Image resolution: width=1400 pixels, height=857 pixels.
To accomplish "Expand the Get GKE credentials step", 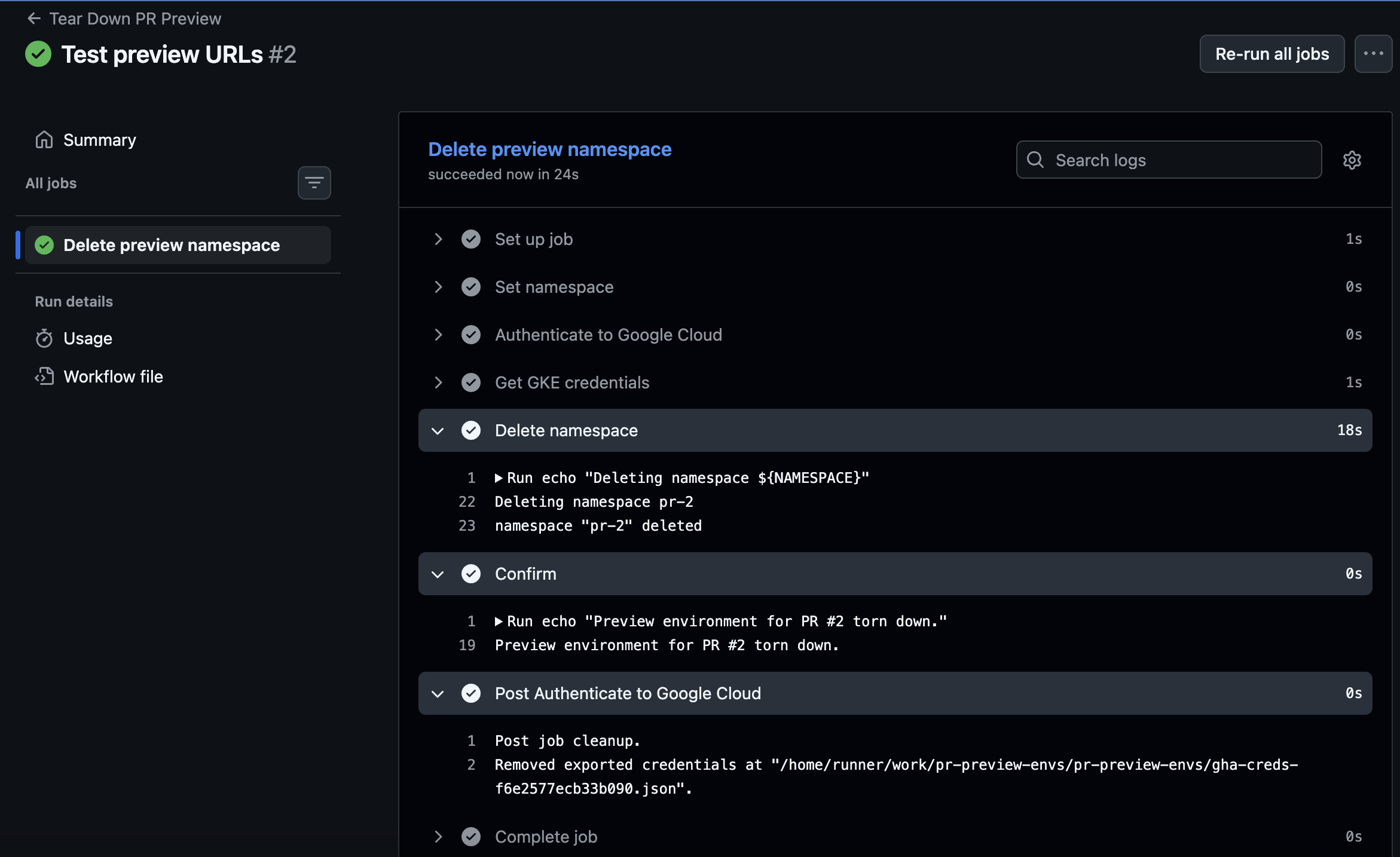I will (x=438, y=382).
